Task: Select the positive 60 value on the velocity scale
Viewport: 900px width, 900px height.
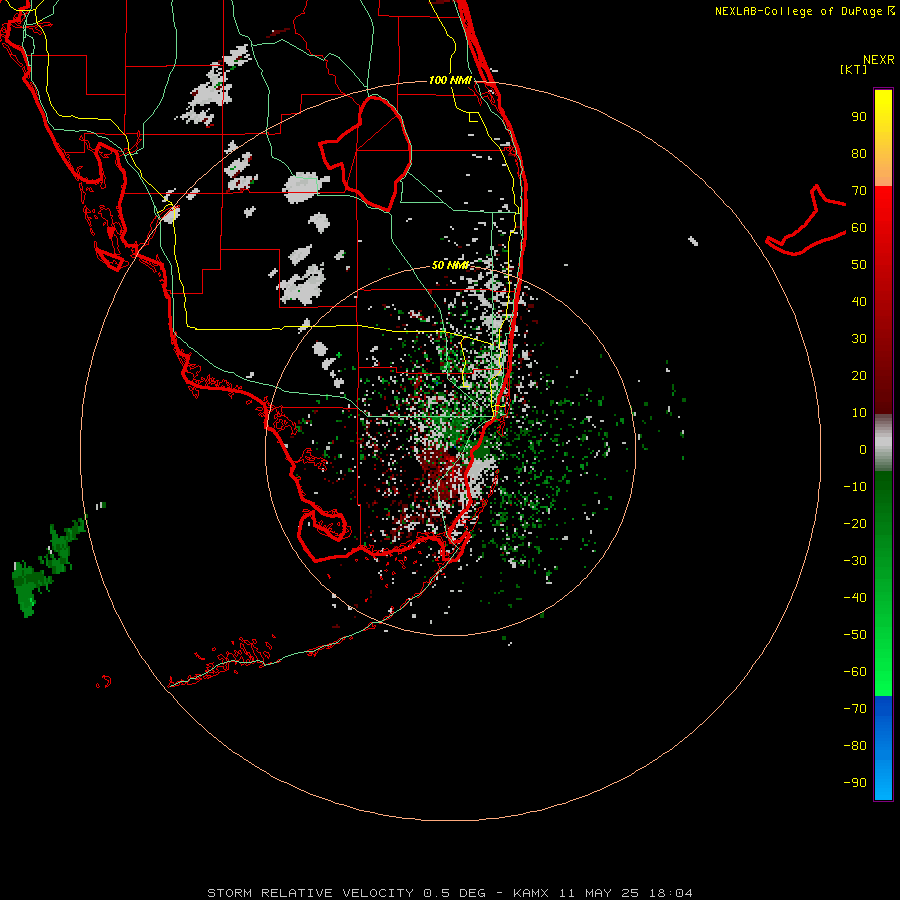Action: point(859,228)
